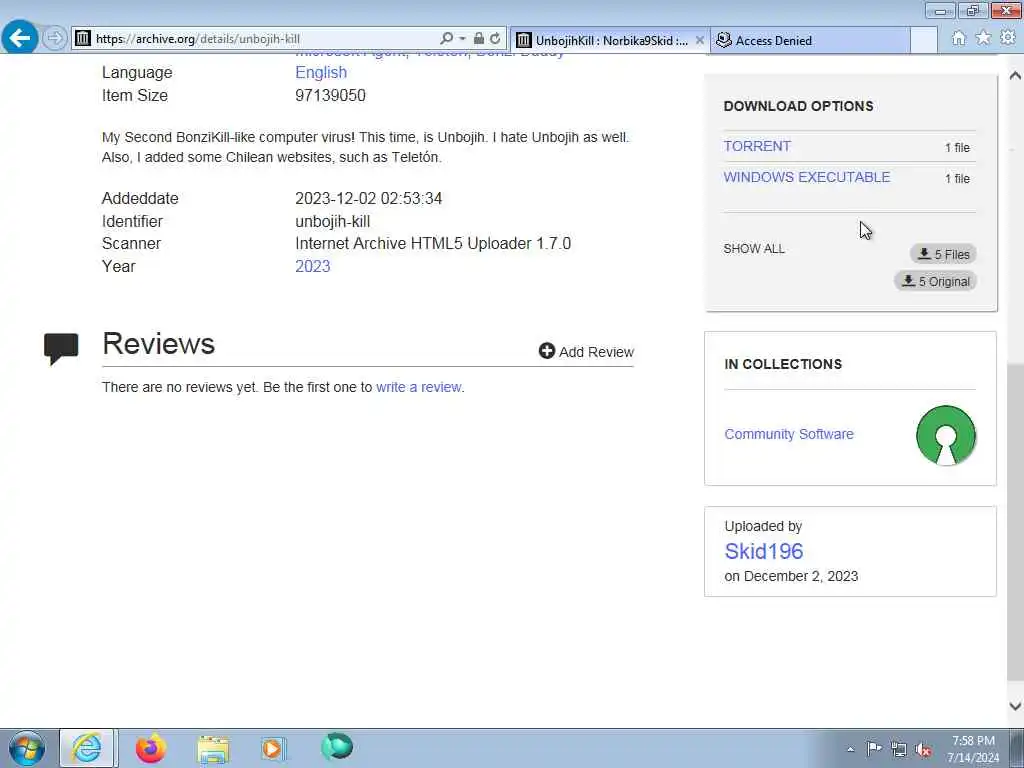This screenshot has width=1024, height=768.
Task: Click the network tray icon
Action: pyautogui.click(x=899, y=749)
